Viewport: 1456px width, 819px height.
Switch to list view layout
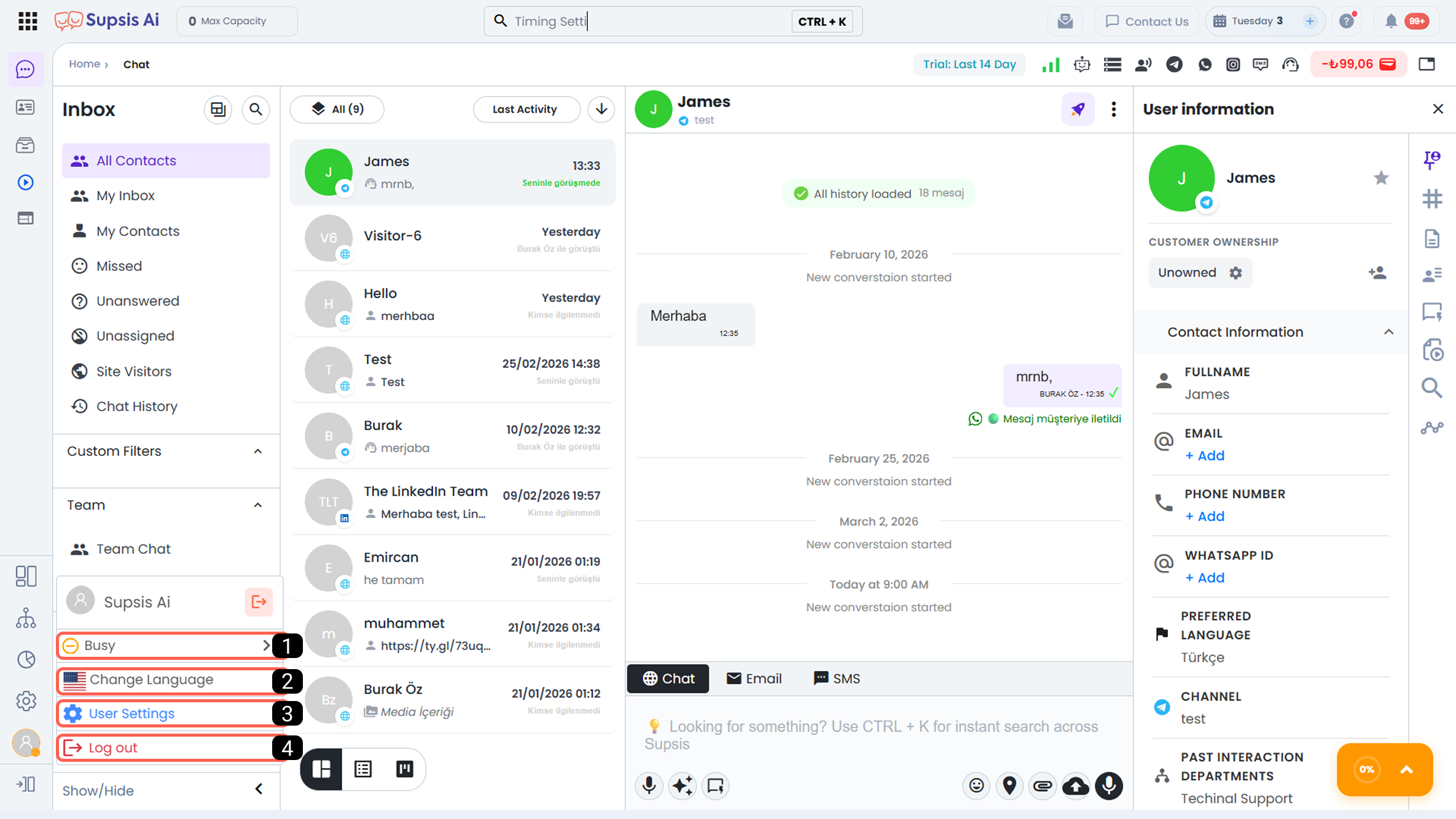pyautogui.click(x=363, y=769)
